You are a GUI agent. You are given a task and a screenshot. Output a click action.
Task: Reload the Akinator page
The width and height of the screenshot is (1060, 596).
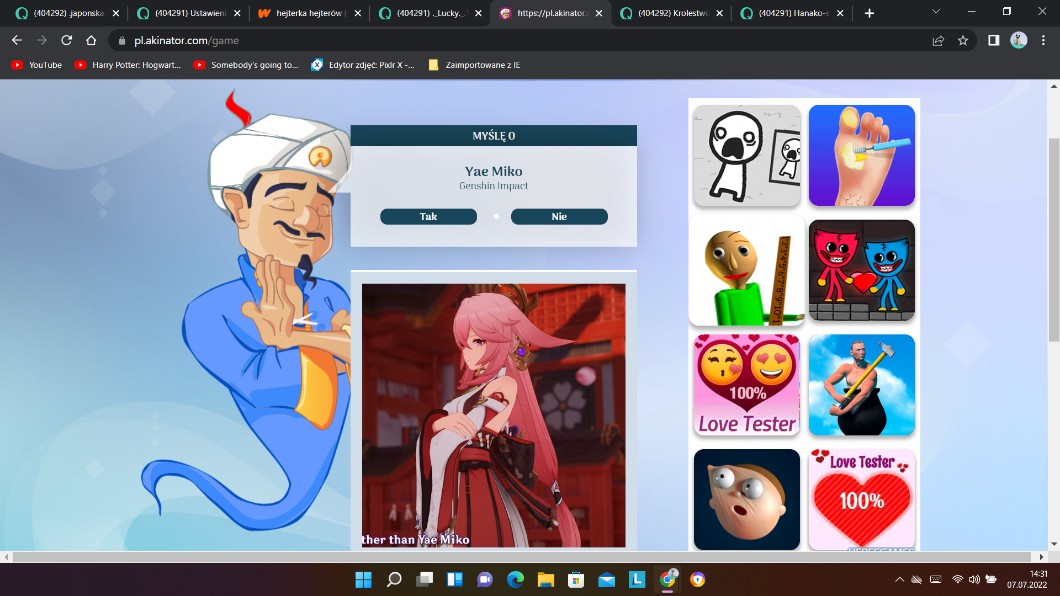coord(66,41)
